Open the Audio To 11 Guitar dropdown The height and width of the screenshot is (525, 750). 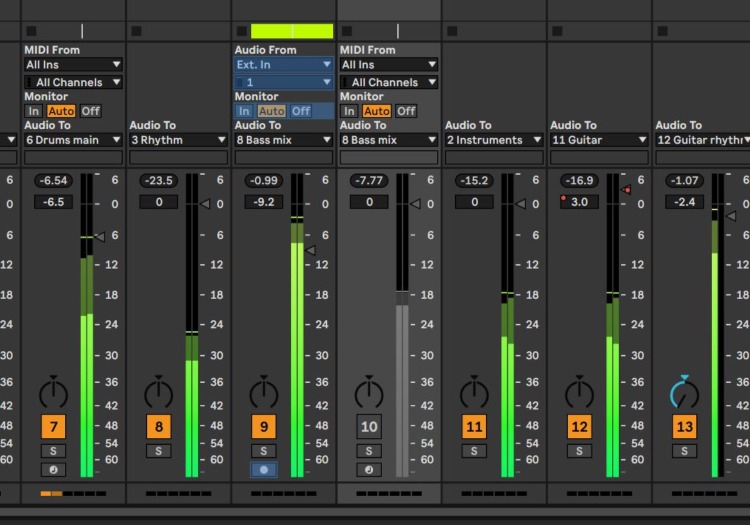(x=599, y=140)
